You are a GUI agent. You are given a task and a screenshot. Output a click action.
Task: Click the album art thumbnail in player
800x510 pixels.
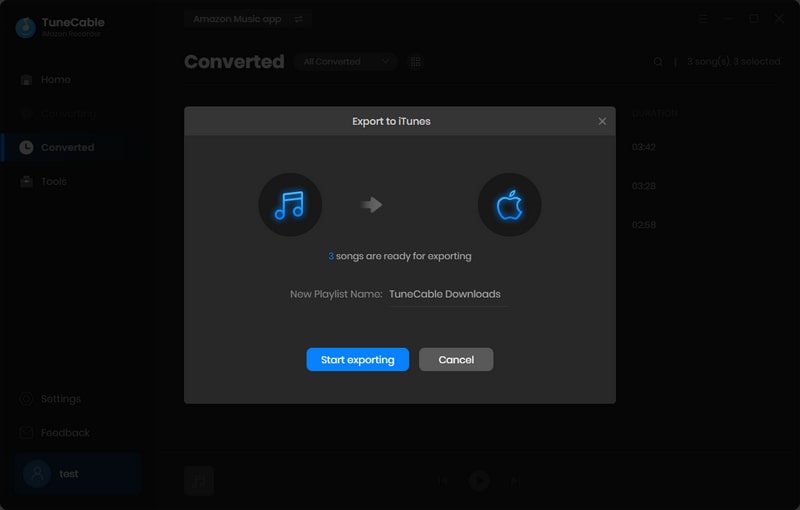pyautogui.click(x=199, y=480)
